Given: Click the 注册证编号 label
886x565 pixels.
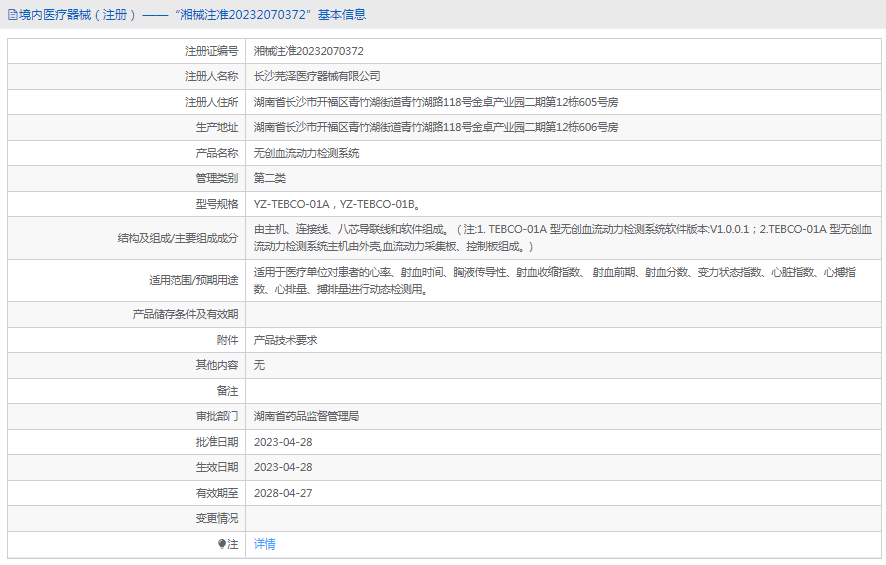Looking at the screenshot, I should (211, 51).
